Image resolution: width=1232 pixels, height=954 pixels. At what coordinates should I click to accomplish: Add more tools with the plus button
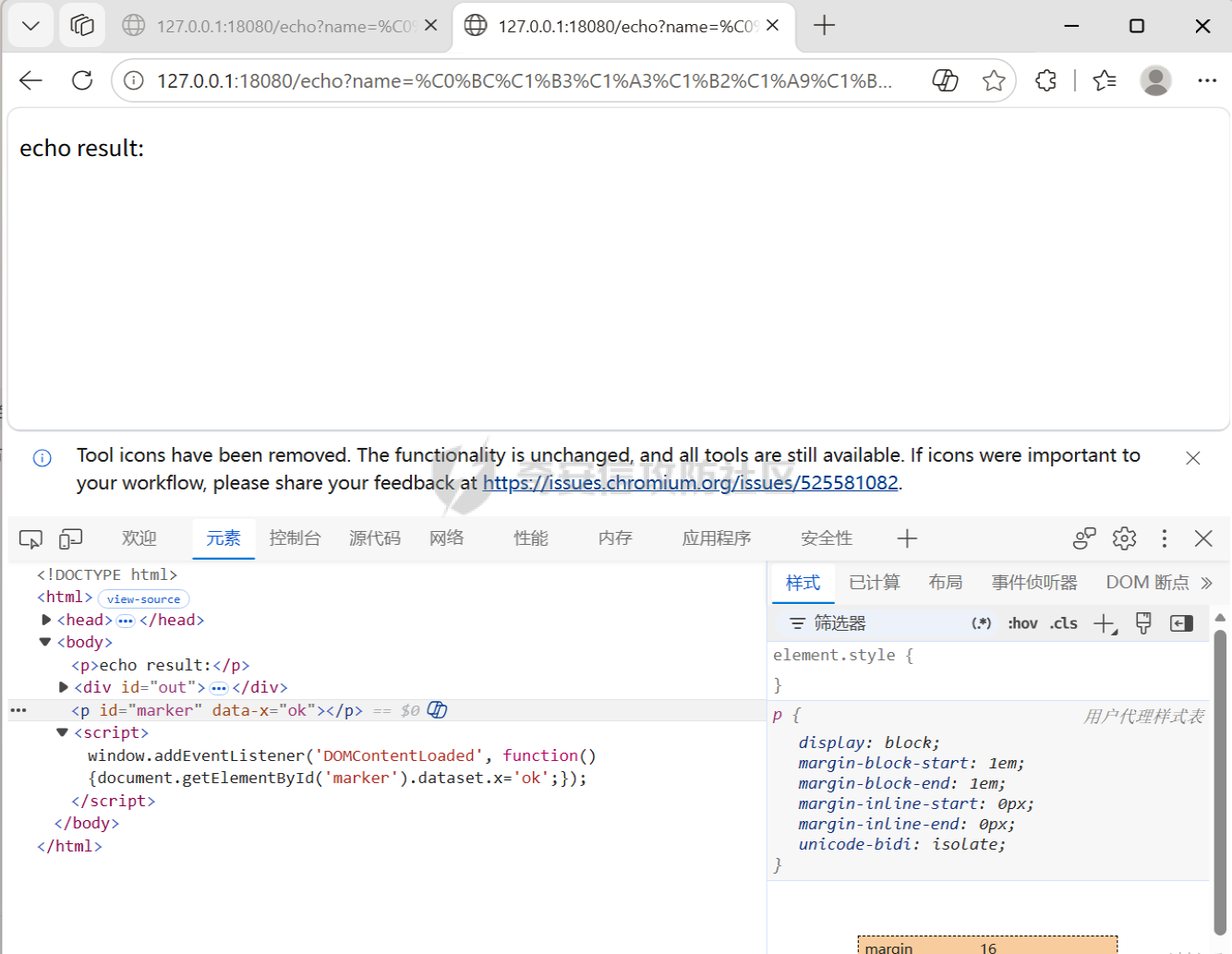pos(907,538)
